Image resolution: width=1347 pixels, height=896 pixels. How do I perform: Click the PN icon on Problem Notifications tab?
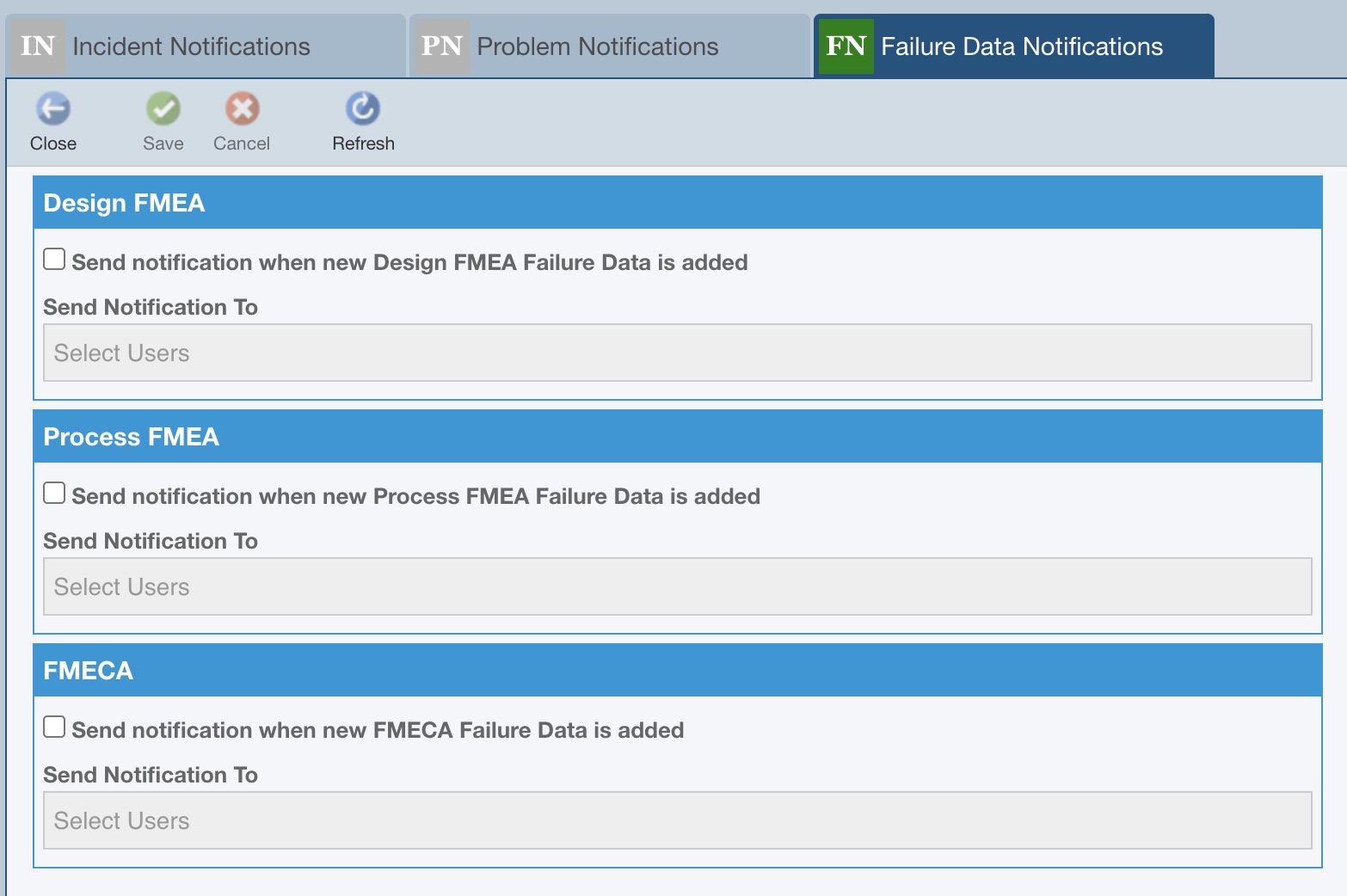(x=441, y=46)
